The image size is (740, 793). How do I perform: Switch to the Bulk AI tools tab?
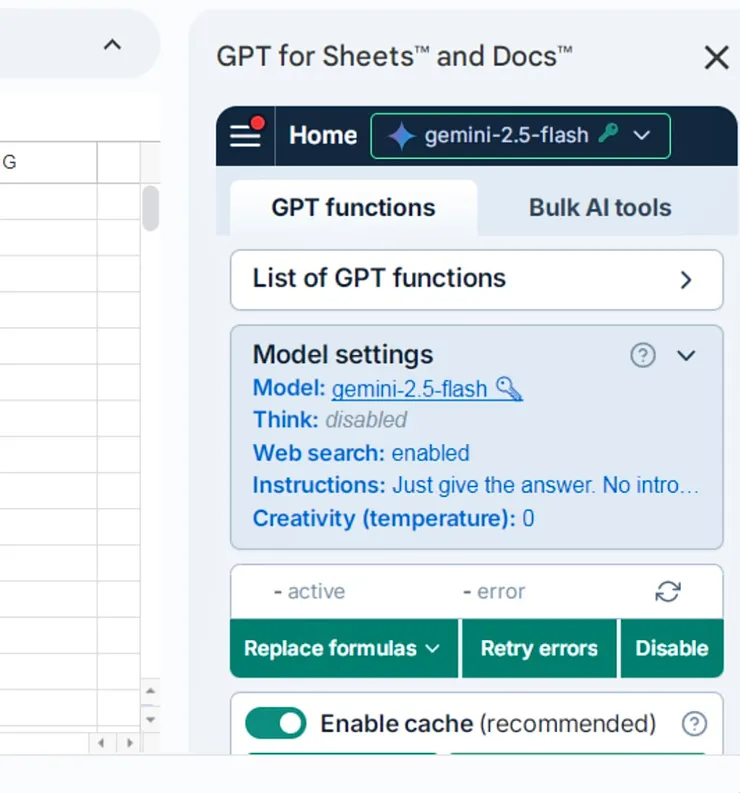[600, 207]
